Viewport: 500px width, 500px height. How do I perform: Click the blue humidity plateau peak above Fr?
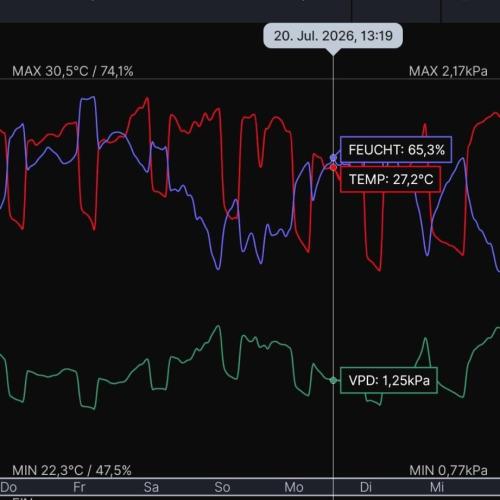click(88, 98)
